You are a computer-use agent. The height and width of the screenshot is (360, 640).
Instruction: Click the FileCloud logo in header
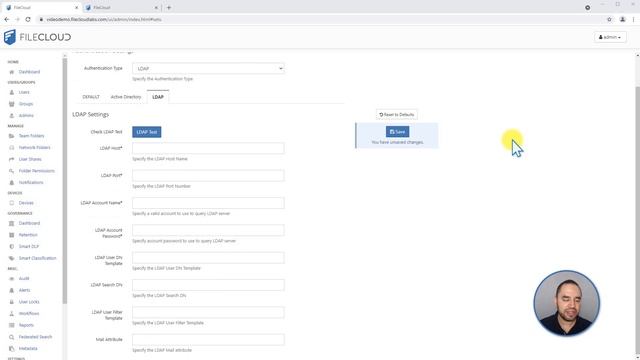pos(37,37)
